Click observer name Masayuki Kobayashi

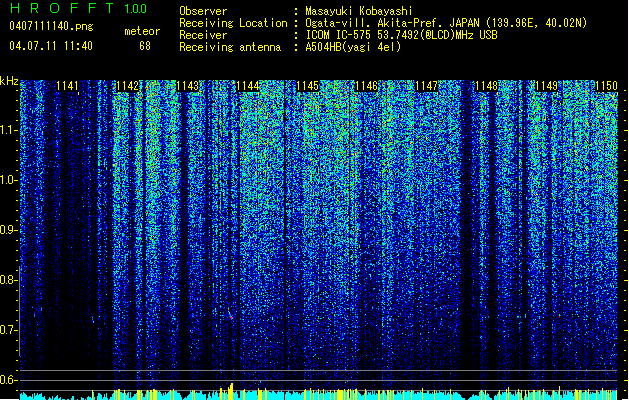click(359, 11)
